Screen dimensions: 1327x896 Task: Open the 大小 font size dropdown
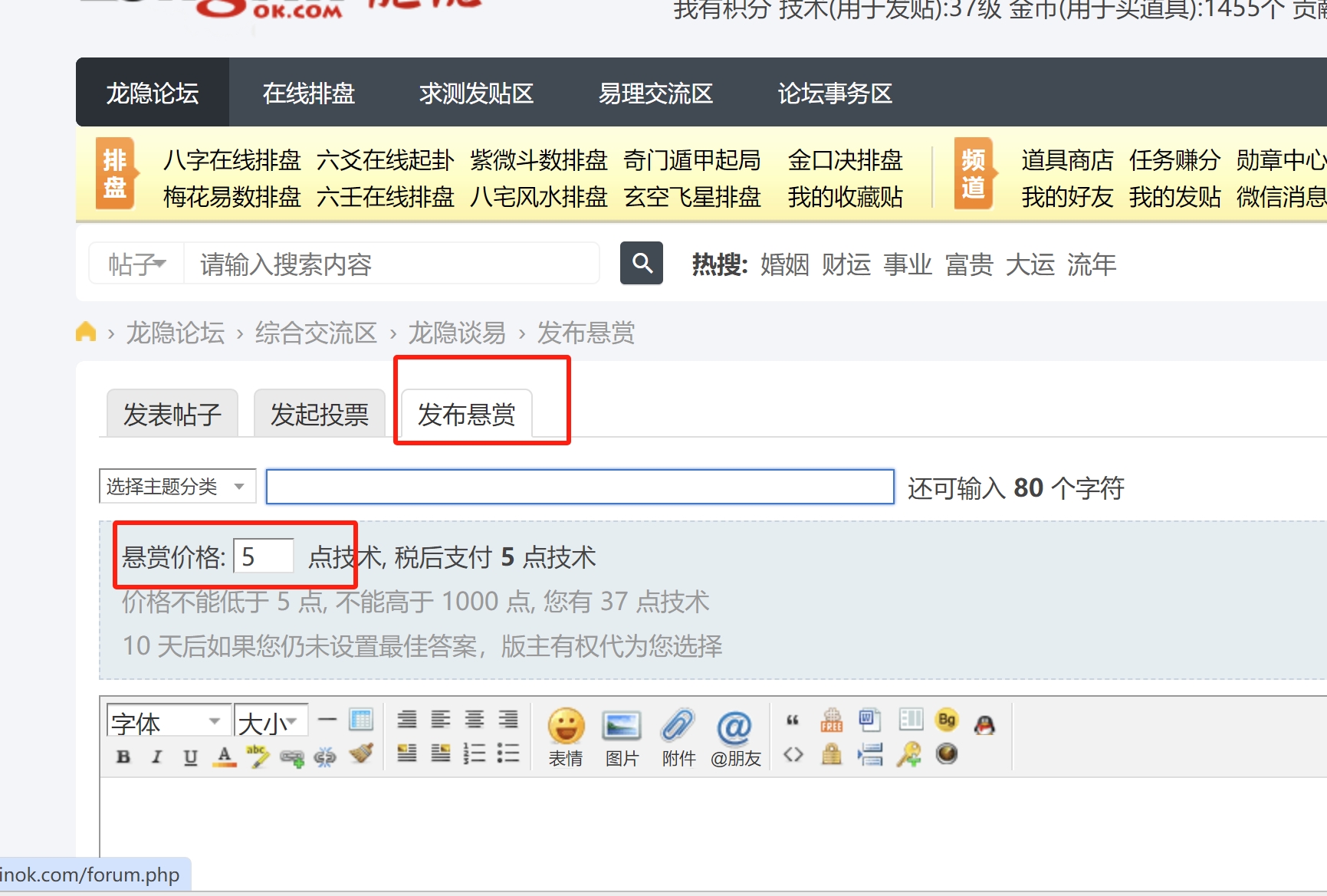[271, 722]
